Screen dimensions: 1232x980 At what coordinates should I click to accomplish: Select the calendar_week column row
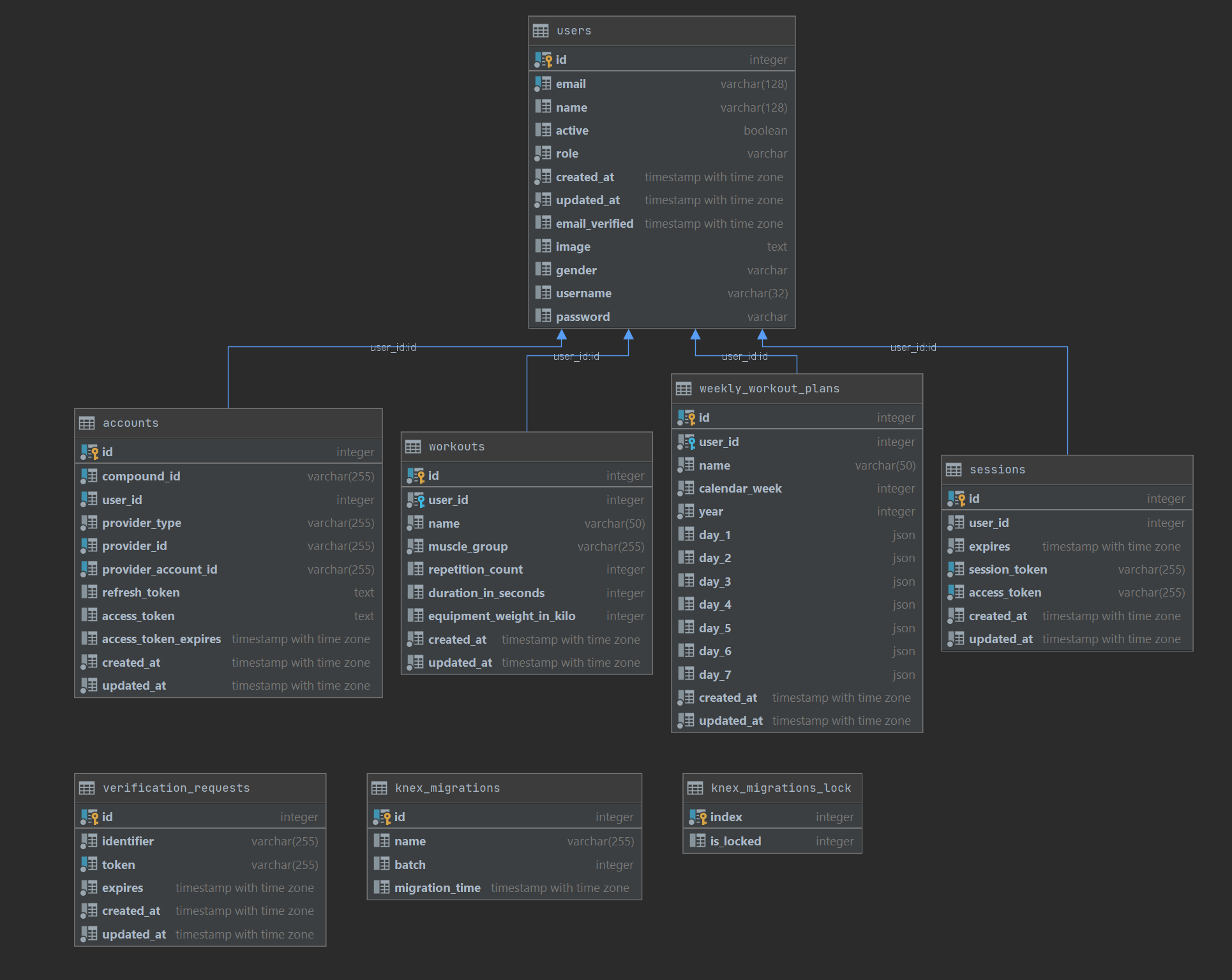tap(740, 488)
